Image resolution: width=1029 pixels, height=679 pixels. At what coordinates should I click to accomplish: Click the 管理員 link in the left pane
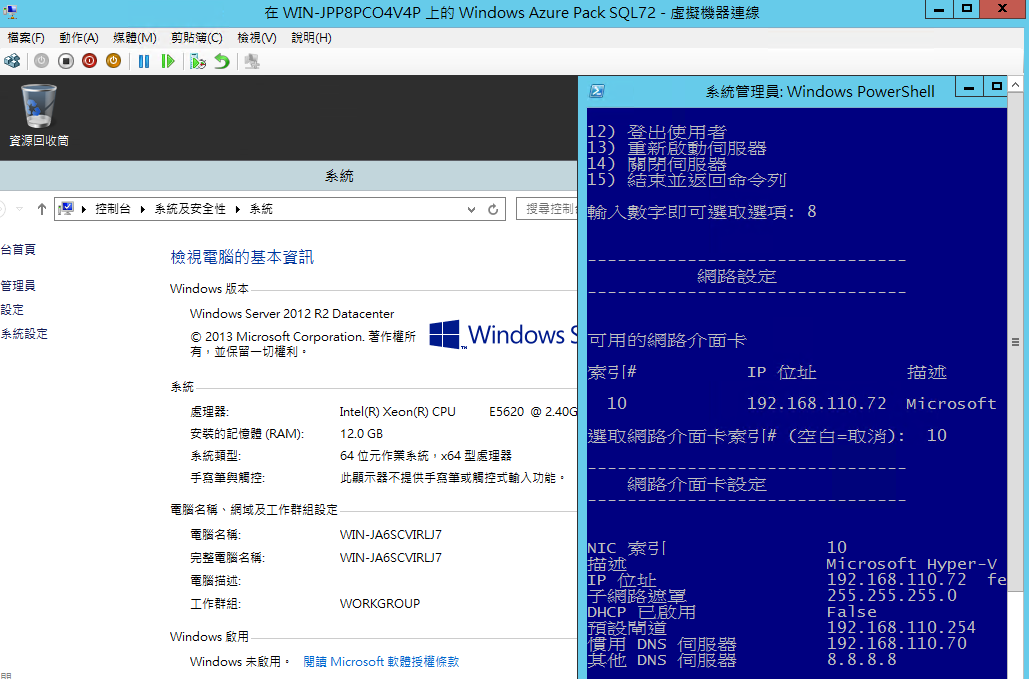point(18,285)
